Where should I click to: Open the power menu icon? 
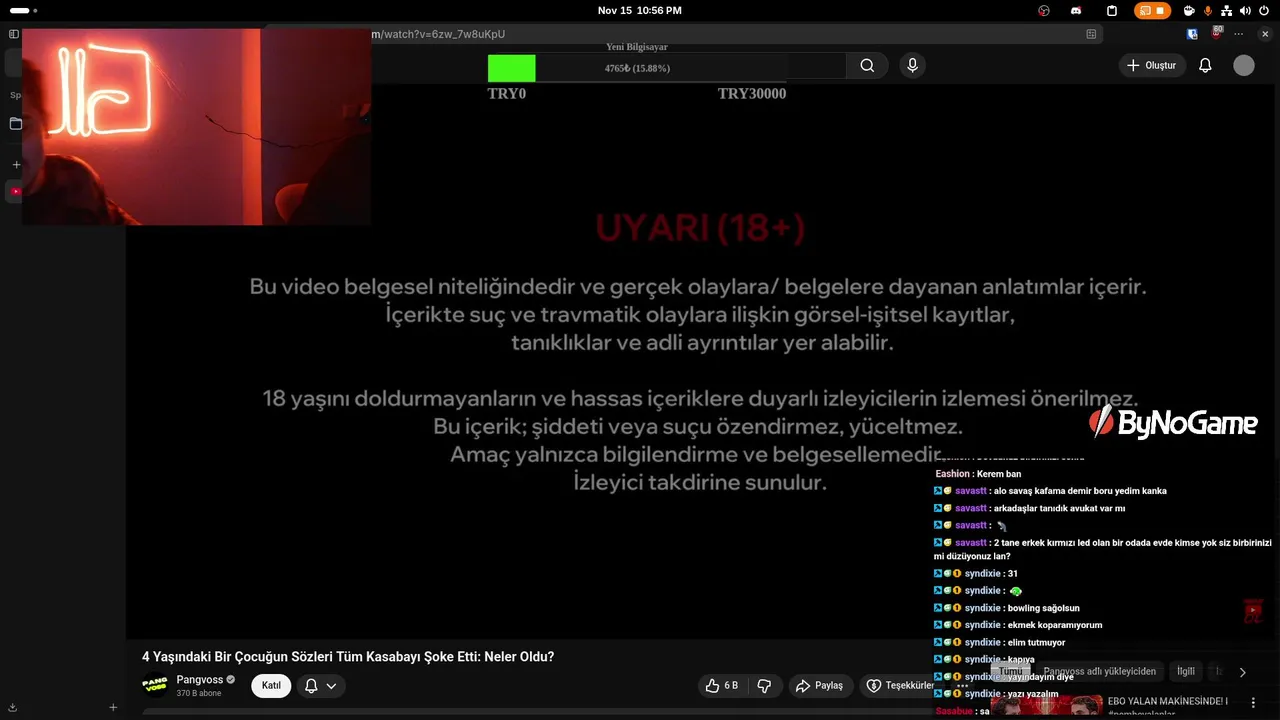[1264, 11]
